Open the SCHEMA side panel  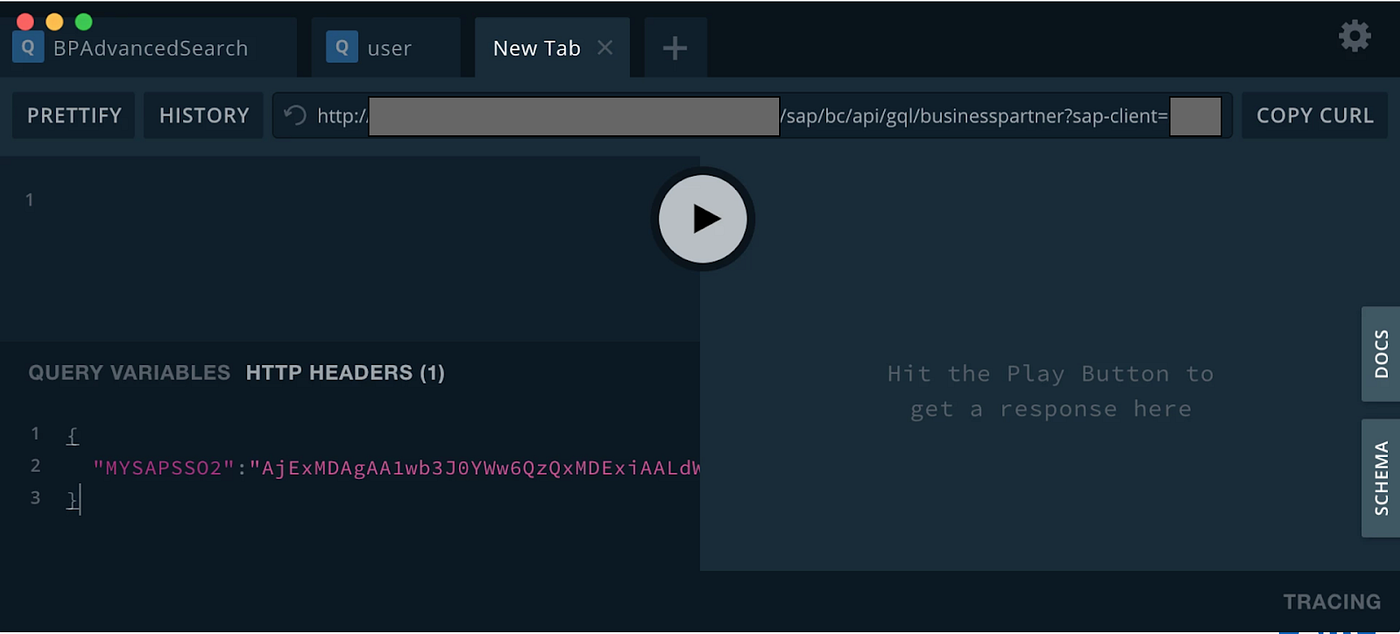(x=1381, y=478)
